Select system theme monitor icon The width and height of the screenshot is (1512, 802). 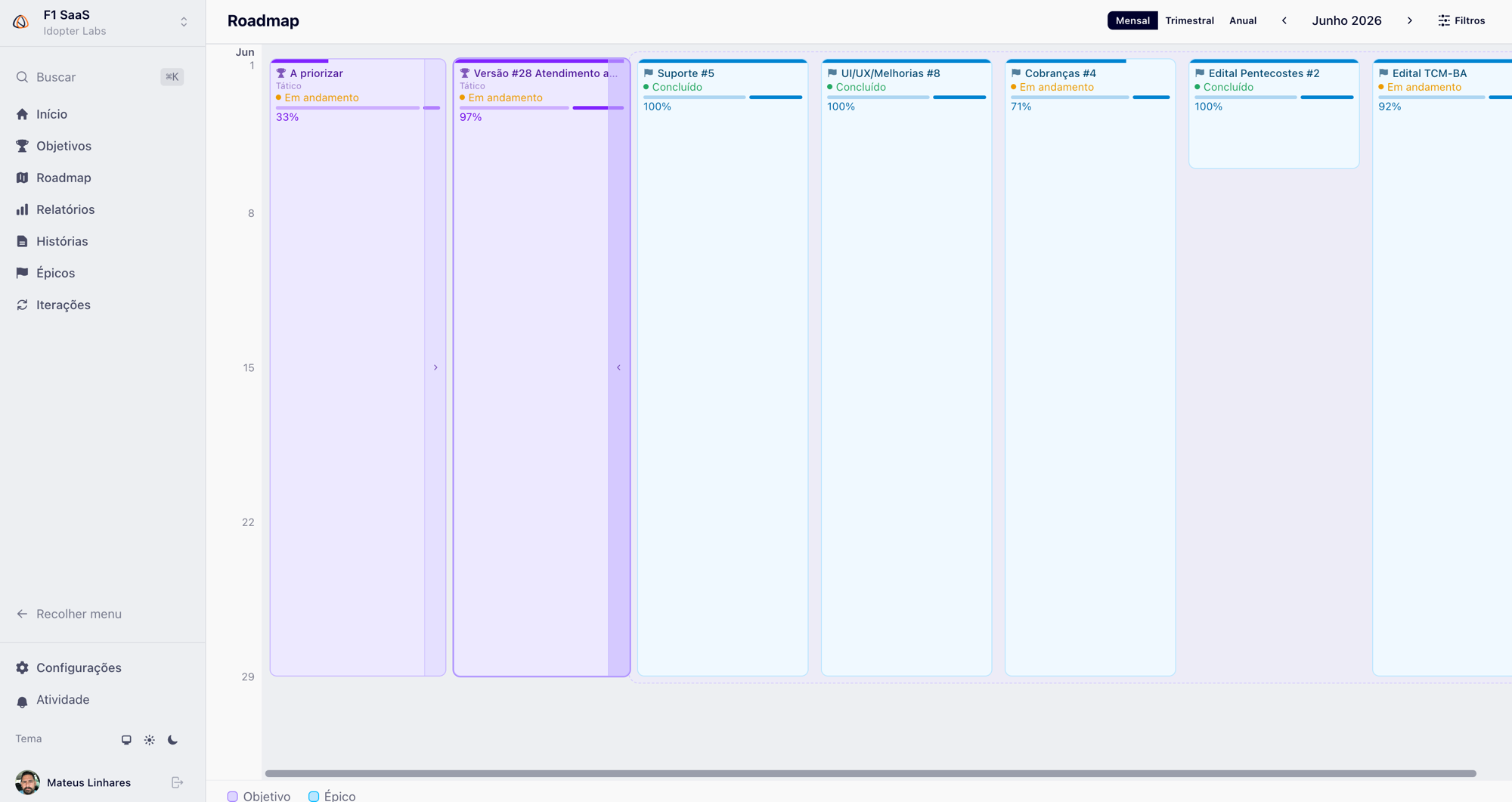(126, 740)
